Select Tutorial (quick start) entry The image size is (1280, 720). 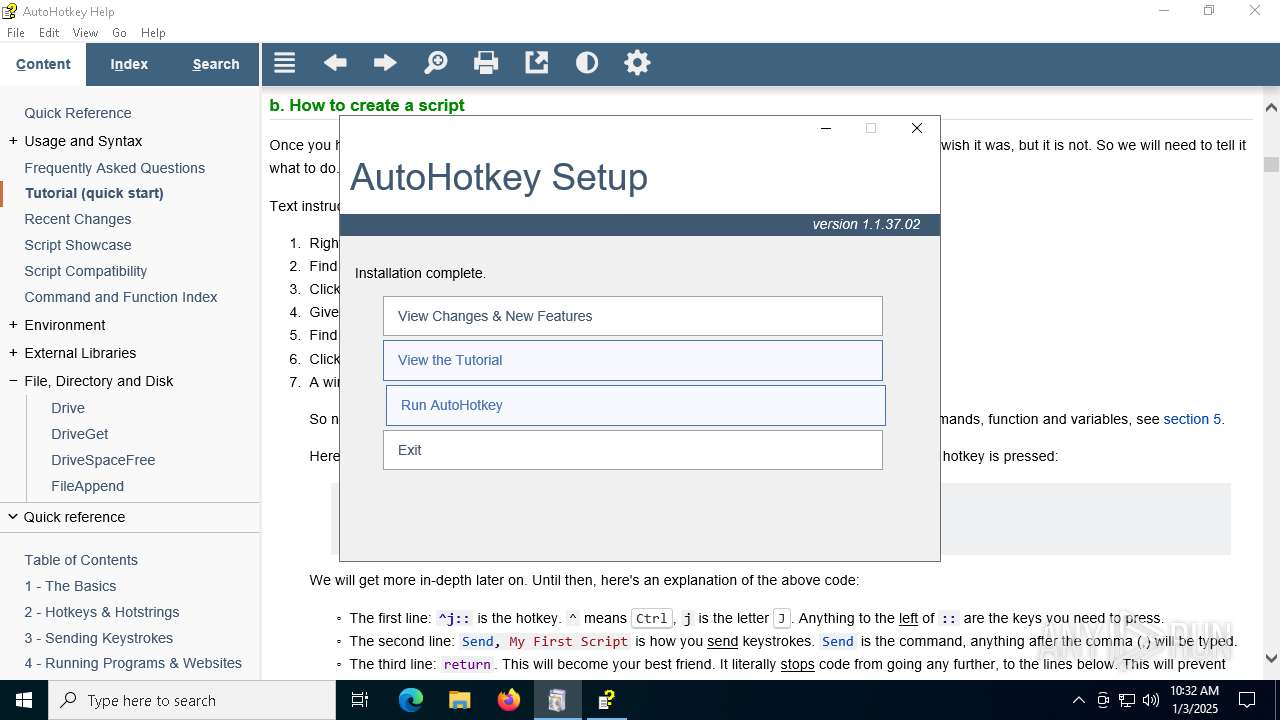pyautogui.click(x=94, y=193)
